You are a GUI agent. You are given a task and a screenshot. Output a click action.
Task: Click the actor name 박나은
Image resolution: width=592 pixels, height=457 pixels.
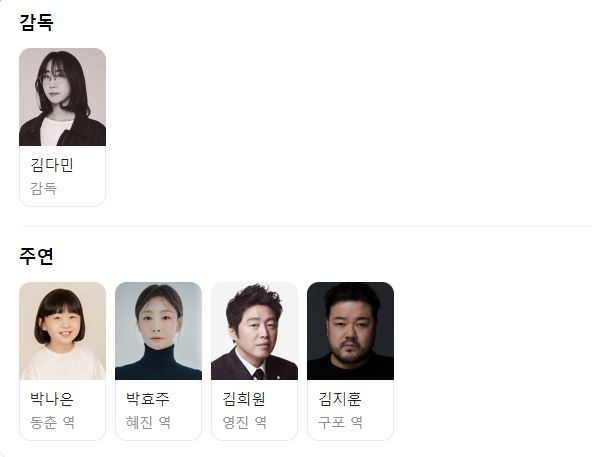click(x=52, y=399)
